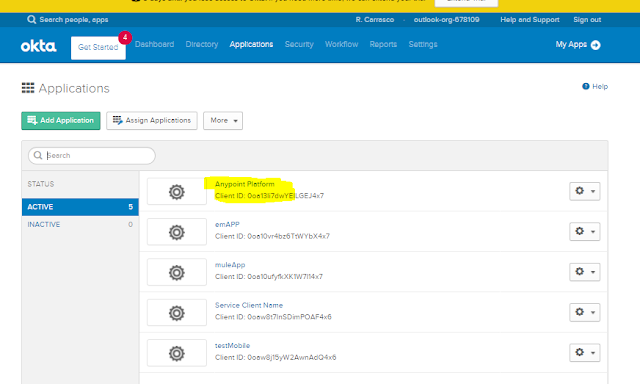This screenshot has width=640, height=384.
Task: Click the button in the yellow trial banner
Action: pos(466,2)
